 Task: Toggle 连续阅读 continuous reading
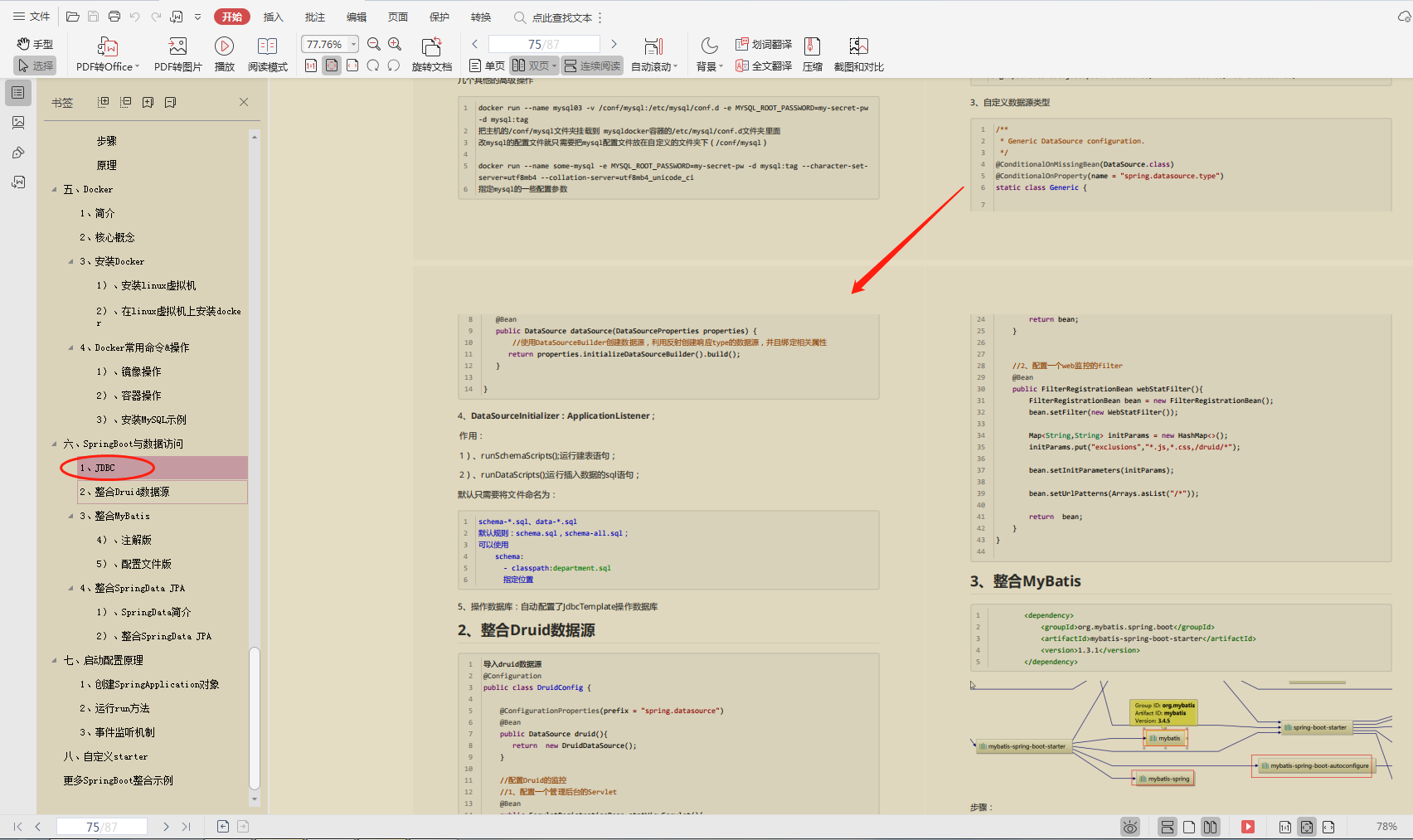point(592,66)
